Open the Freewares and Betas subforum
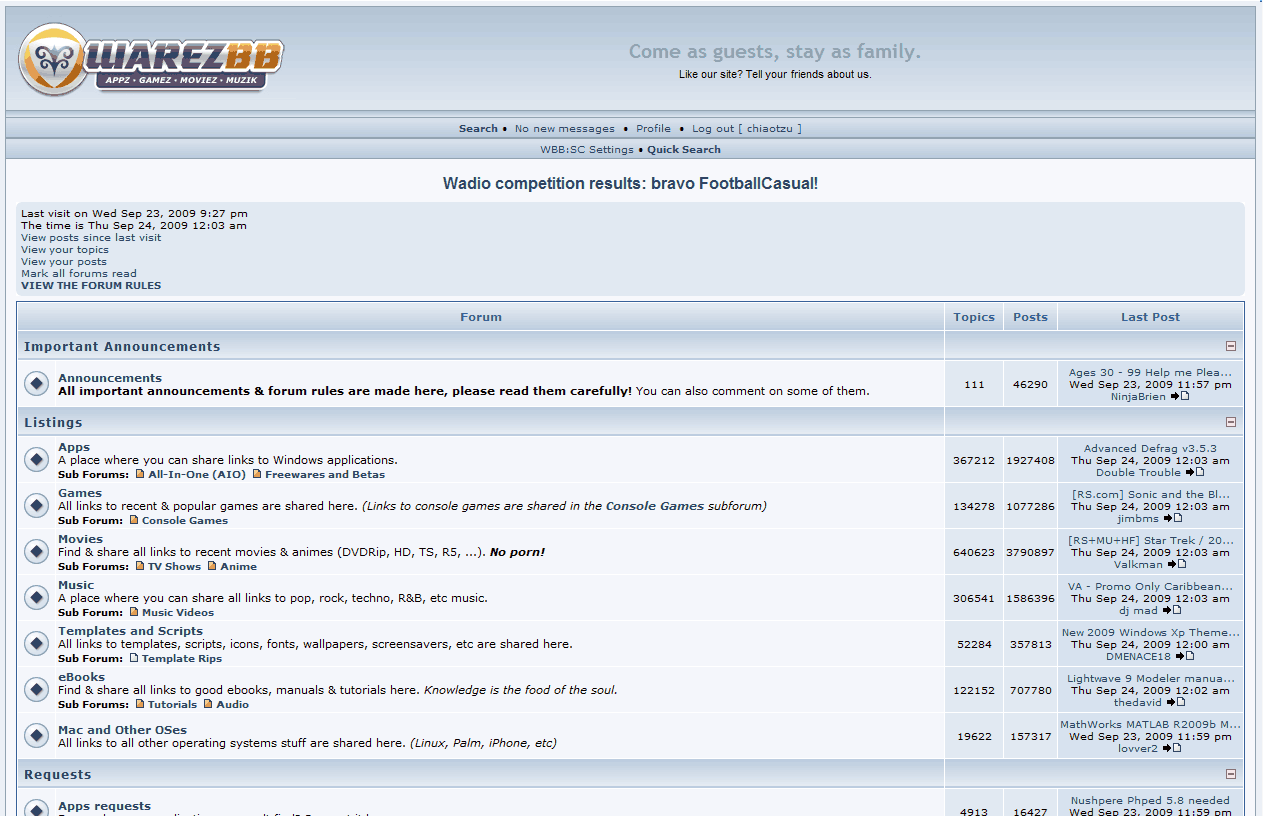This screenshot has height=816, width=1263. [325, 474]
